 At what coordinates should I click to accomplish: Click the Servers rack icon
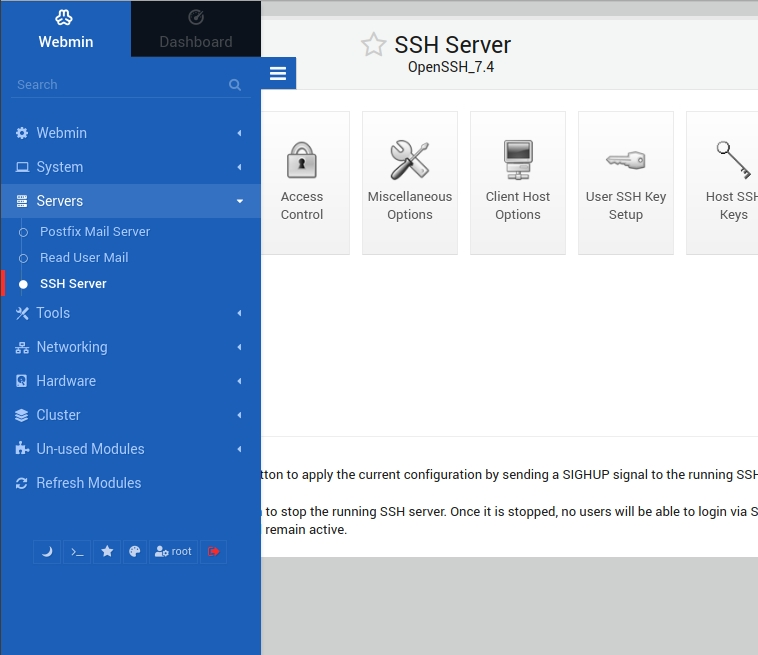coord(22,201)
